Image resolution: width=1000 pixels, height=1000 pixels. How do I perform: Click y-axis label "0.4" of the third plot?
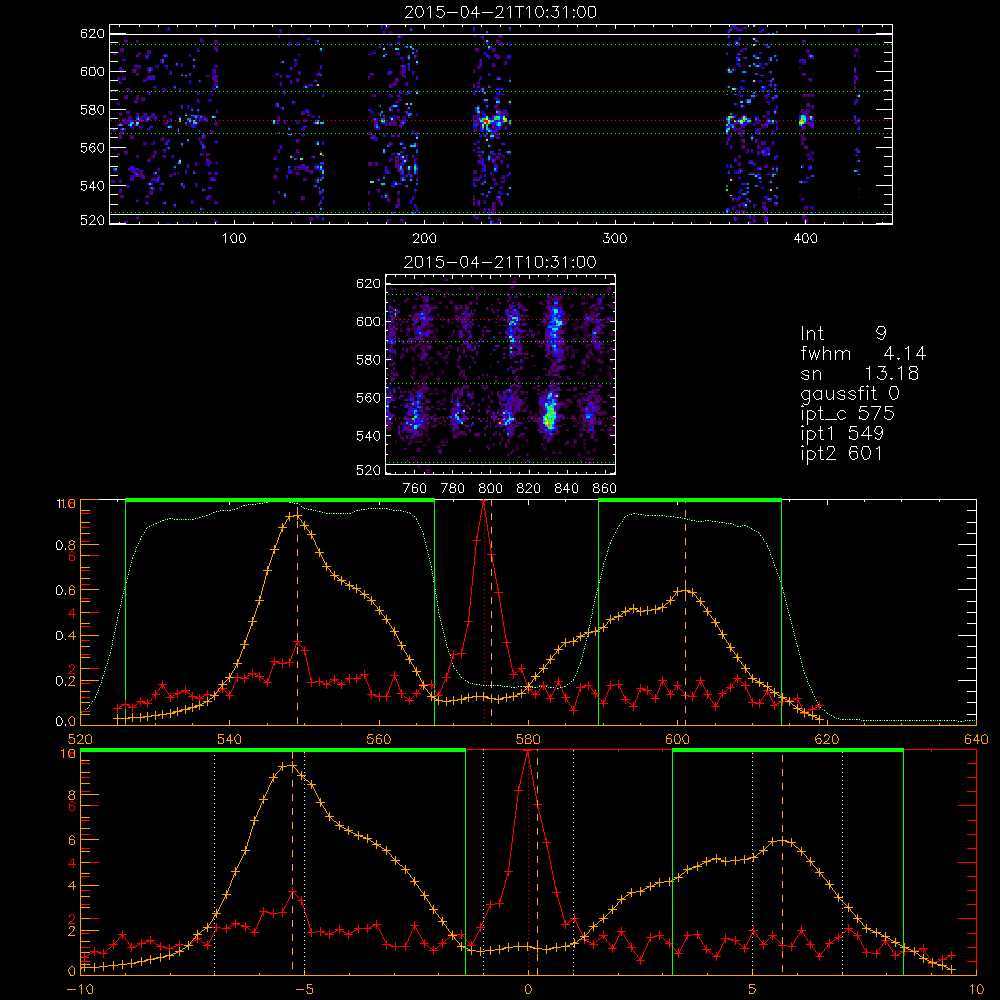(65, 636)
